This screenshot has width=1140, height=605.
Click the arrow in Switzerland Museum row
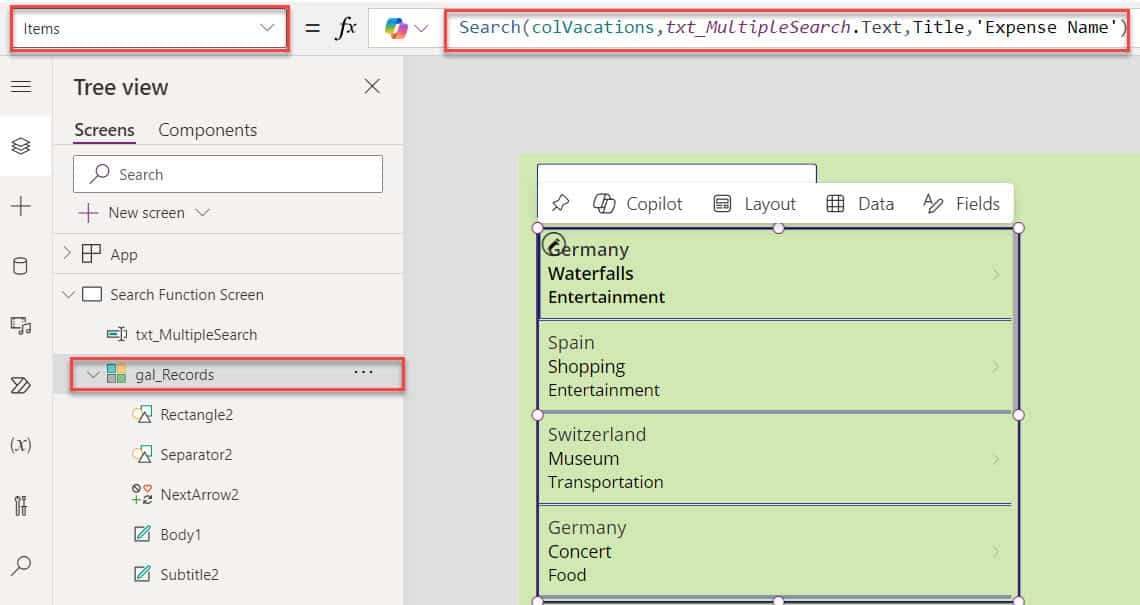996,459
